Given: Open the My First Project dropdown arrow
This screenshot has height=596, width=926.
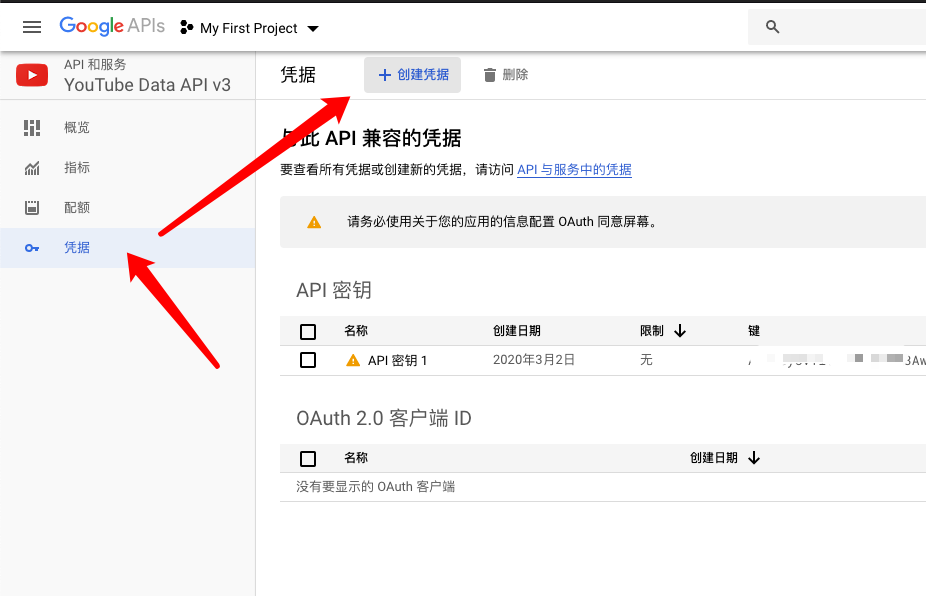Looking at the screenshot, I should tap(313, 28).
